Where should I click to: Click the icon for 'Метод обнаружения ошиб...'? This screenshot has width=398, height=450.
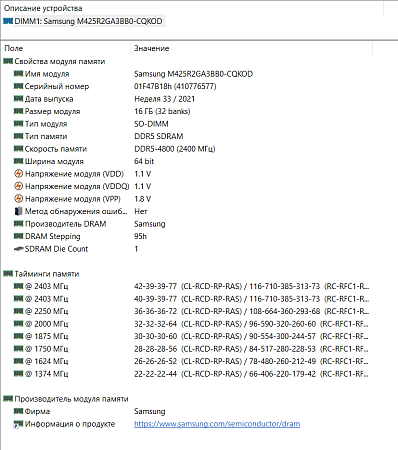(x=19, y=211)
